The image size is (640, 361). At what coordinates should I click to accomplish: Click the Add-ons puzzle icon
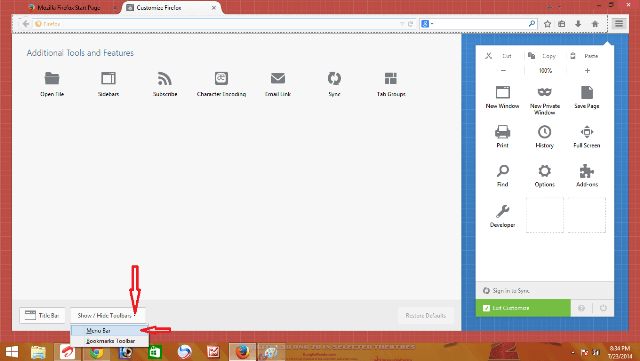[587, 171]
